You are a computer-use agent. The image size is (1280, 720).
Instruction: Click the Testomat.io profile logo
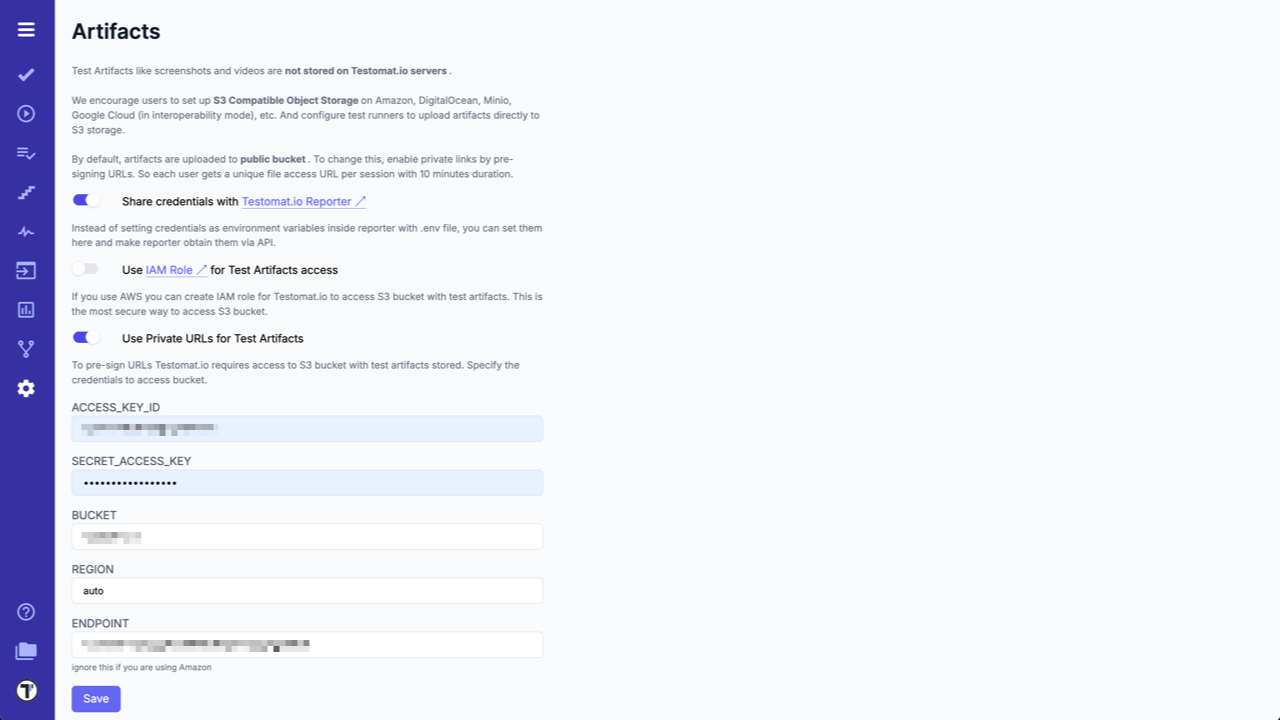point(26,691)
